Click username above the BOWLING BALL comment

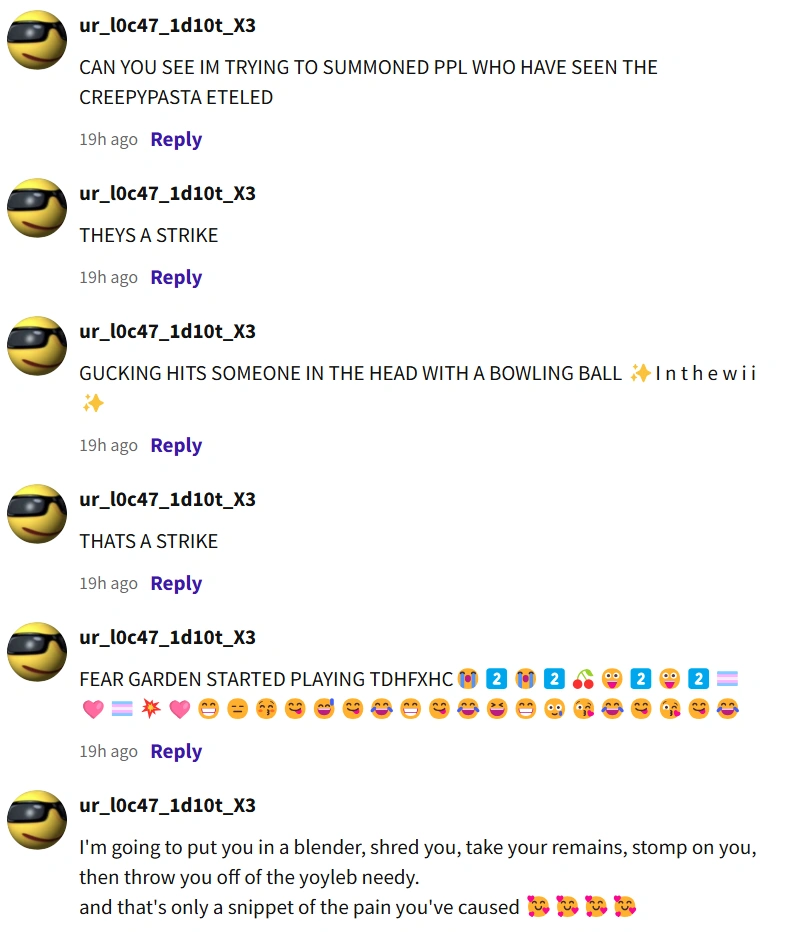point(168,332)
